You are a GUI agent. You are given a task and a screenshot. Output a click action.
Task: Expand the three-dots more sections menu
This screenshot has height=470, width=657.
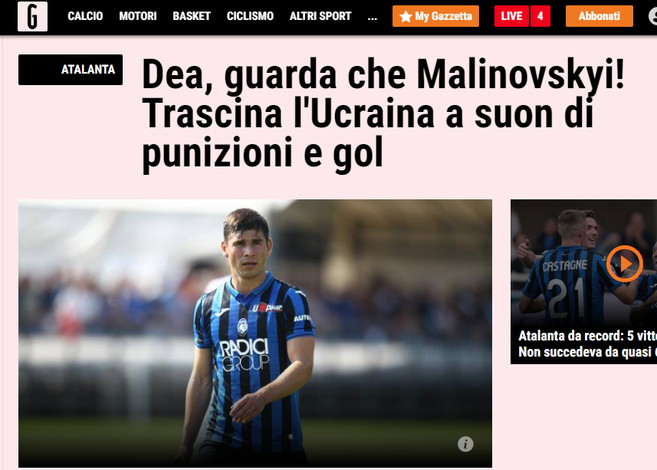tap(372, 17)
